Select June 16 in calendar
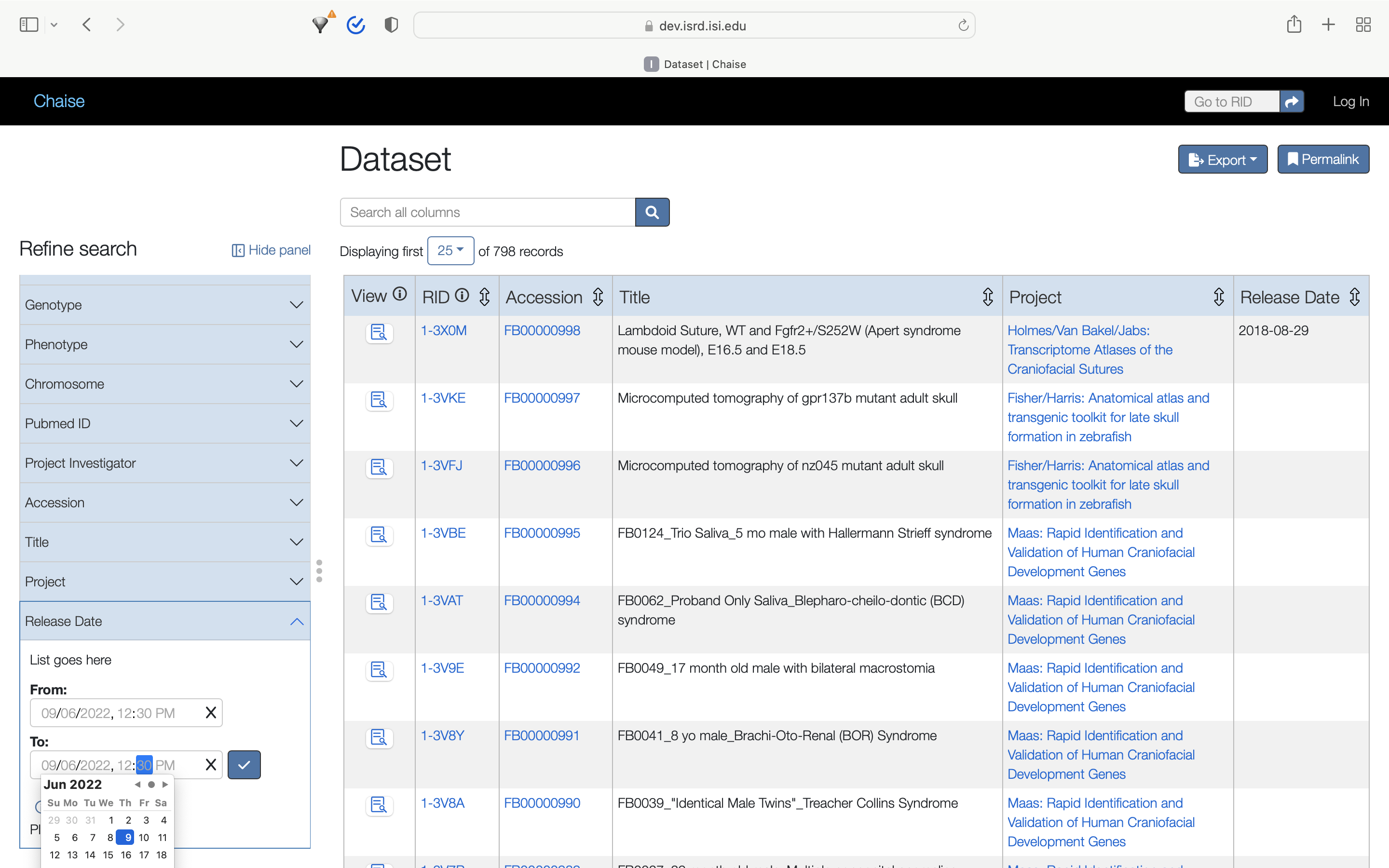This screenshot has height=868, width=1389. 126,855
